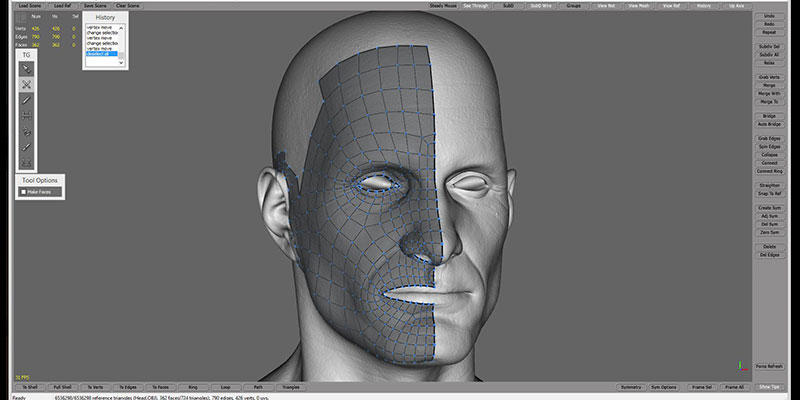Click the Collapse button
Image resolution: width=800 pixels, height=400 pixels.
pos(769,155)
